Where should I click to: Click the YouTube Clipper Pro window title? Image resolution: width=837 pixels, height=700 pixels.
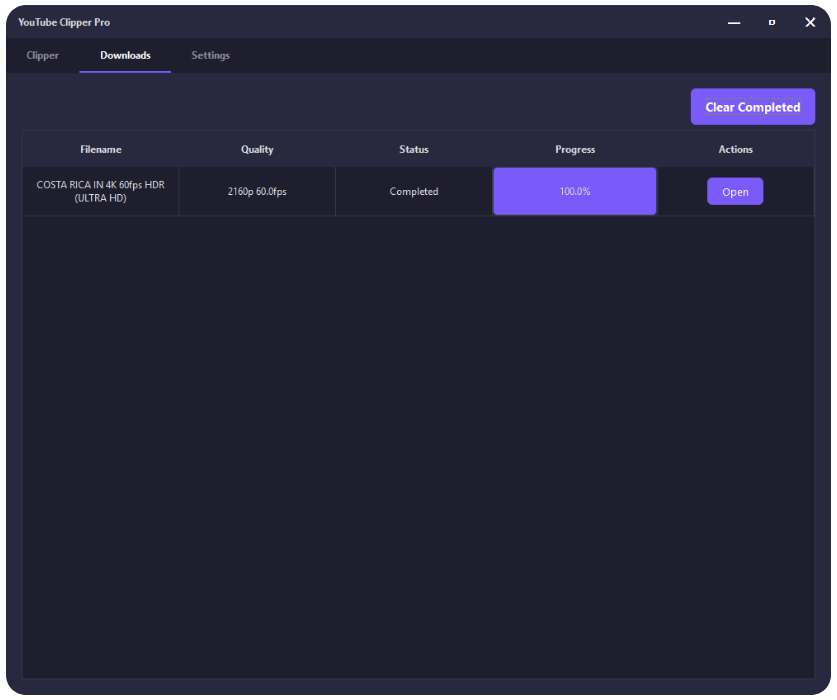click(64, 22)
